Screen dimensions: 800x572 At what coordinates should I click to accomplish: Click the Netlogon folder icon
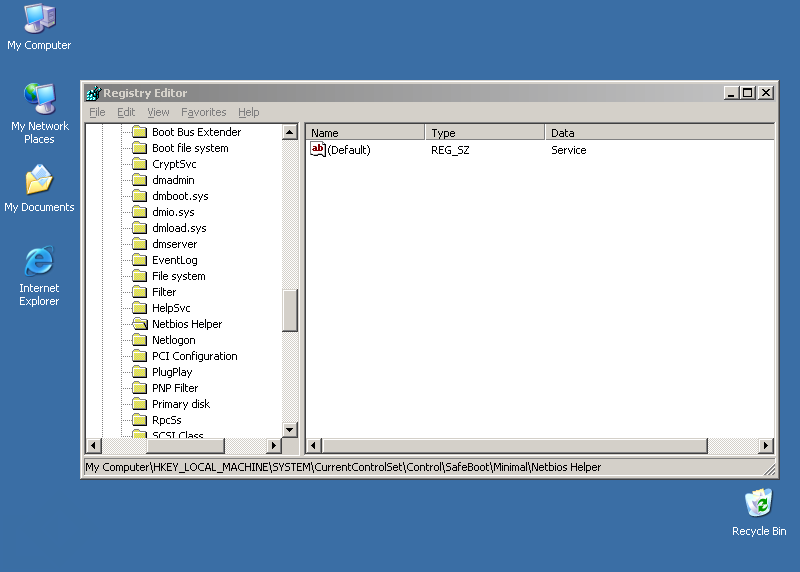pos(139,340)
